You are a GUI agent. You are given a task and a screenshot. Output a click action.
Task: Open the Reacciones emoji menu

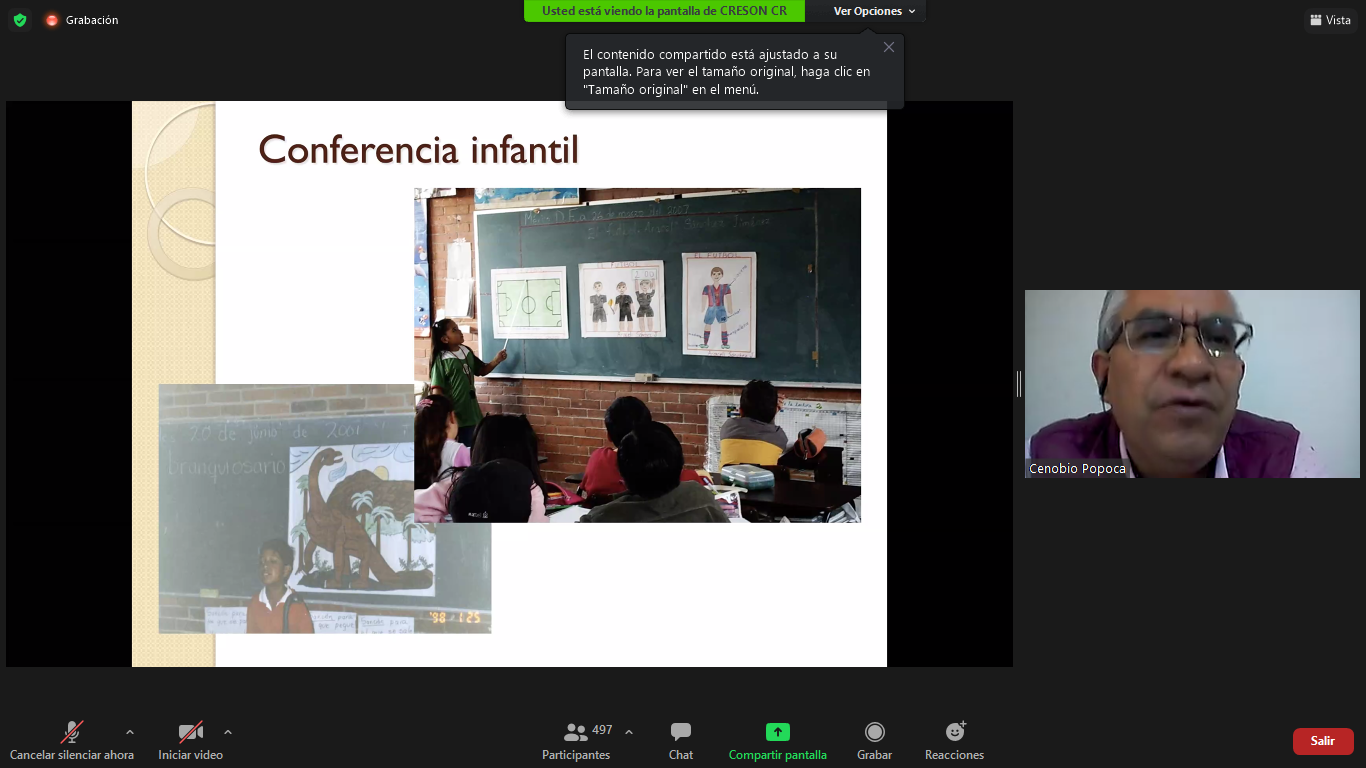click(954, 741)
